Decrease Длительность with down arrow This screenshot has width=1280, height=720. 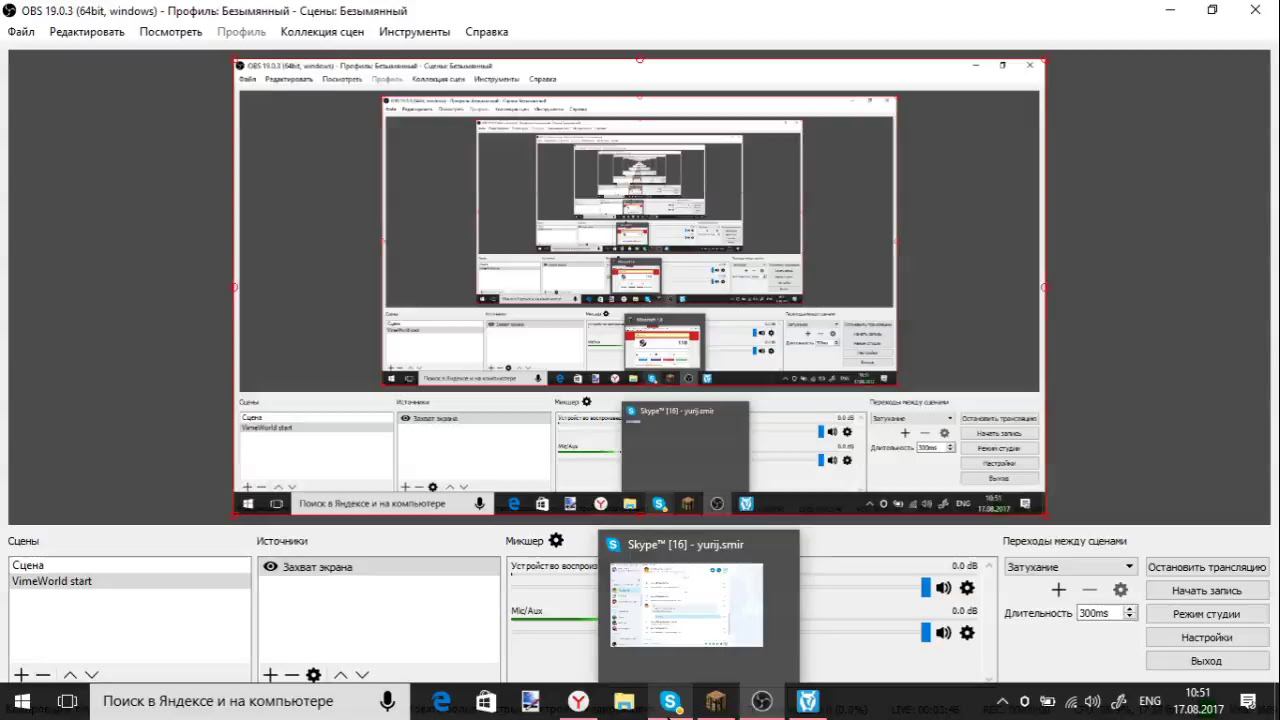pyautogui.click(x=1130, y=616)
